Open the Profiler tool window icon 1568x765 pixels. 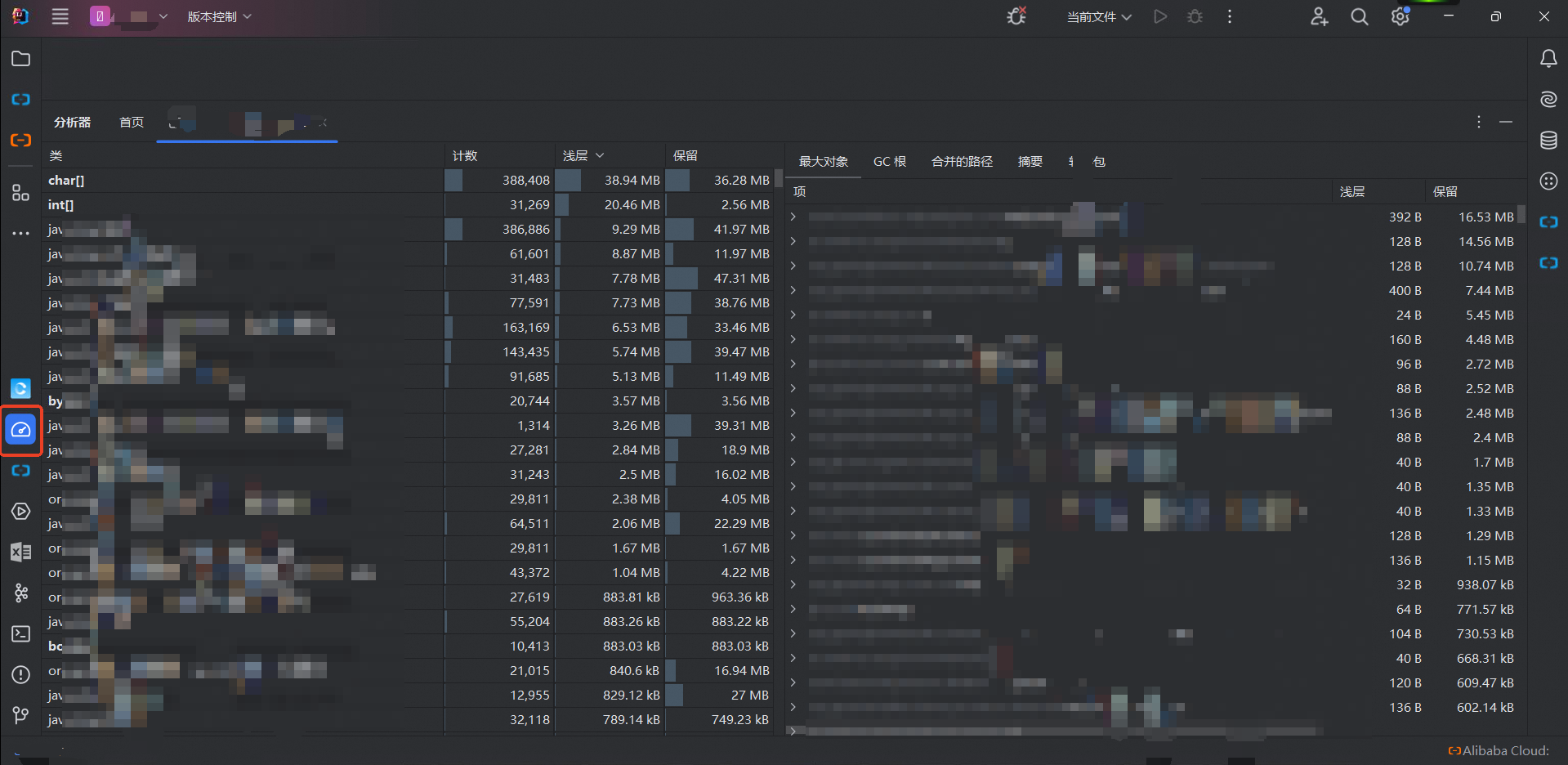pos(21,430)
